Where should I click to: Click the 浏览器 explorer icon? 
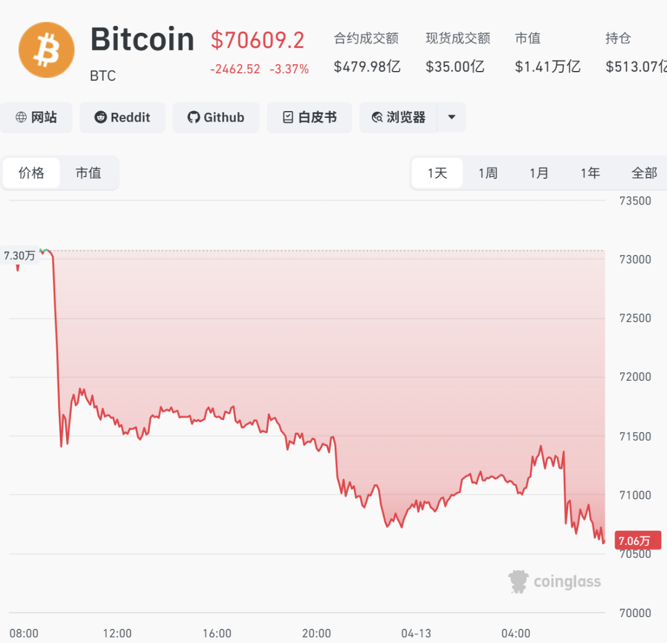coord(377,117)
